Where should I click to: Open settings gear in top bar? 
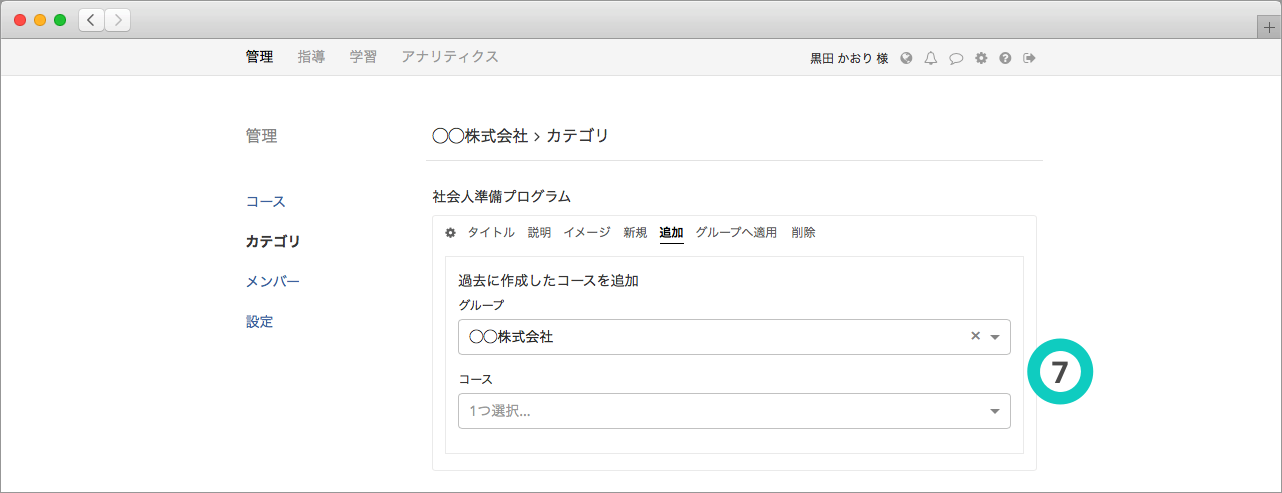pyautogui.click(x=981, y=58)
